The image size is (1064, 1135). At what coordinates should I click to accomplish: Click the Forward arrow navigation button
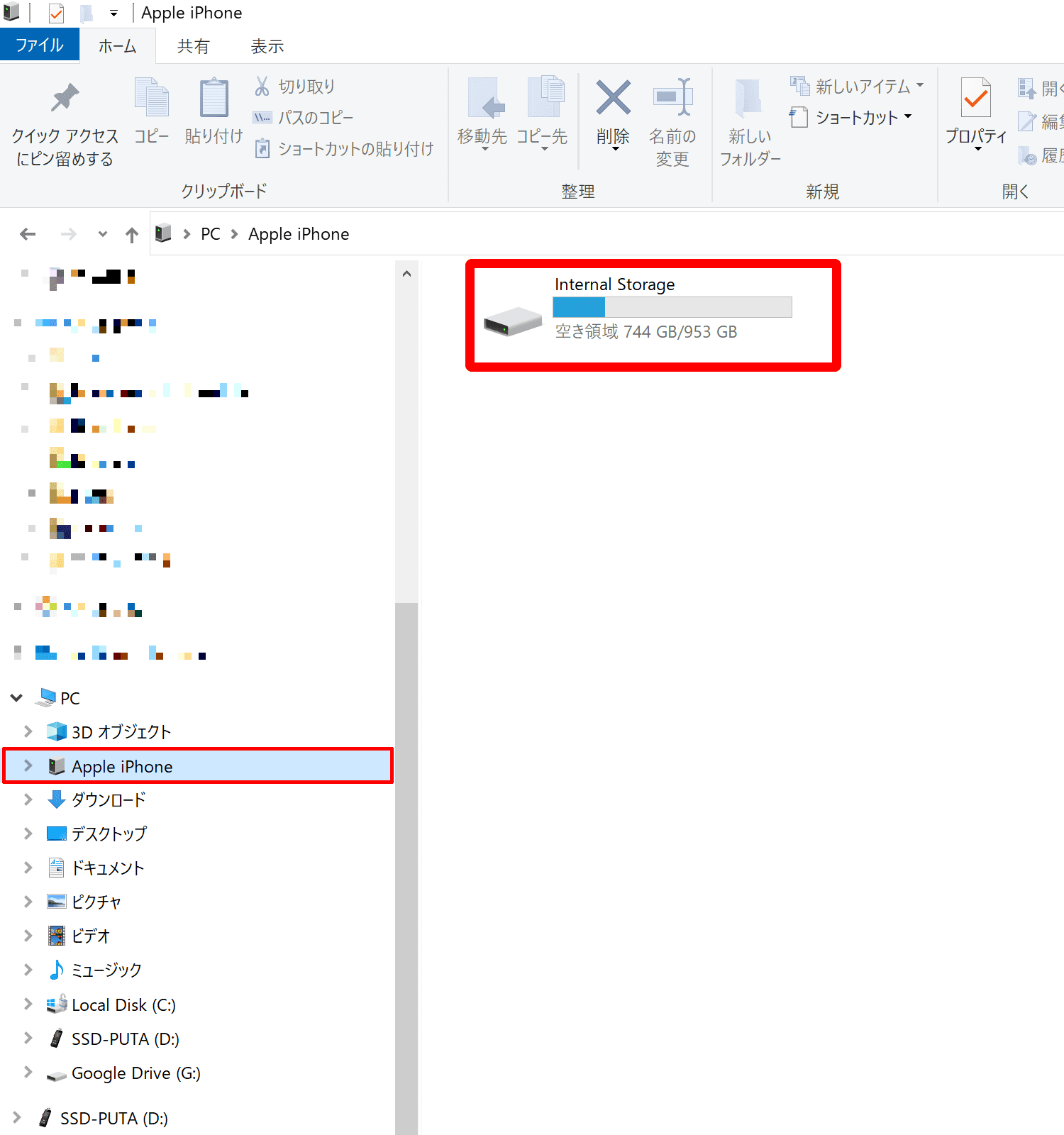click(69, 234)
